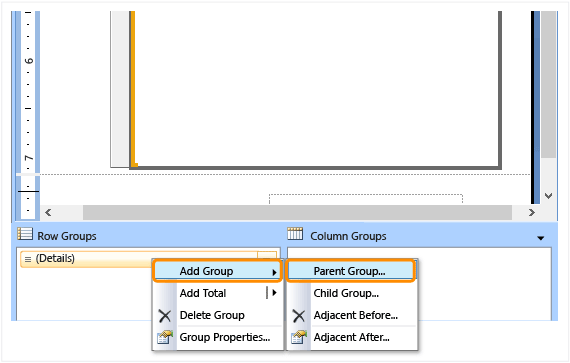Click the horizontal scrollbar right arrow
The width and height of the screenshot is (570, 363).
pos(532,213)
